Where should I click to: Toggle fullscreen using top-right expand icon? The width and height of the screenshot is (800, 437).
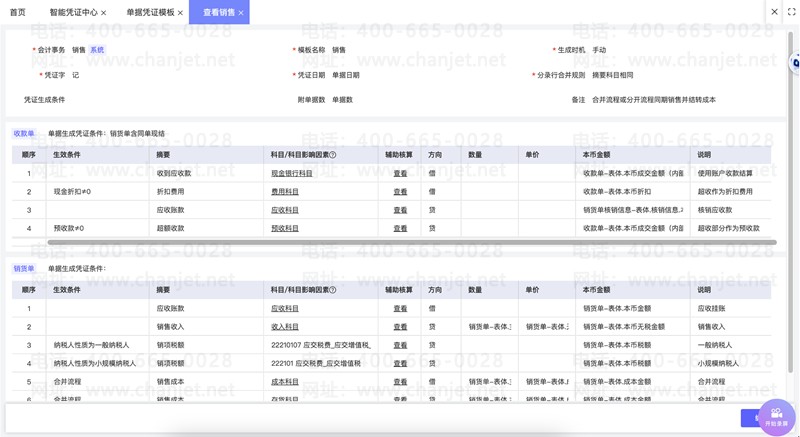791,12
